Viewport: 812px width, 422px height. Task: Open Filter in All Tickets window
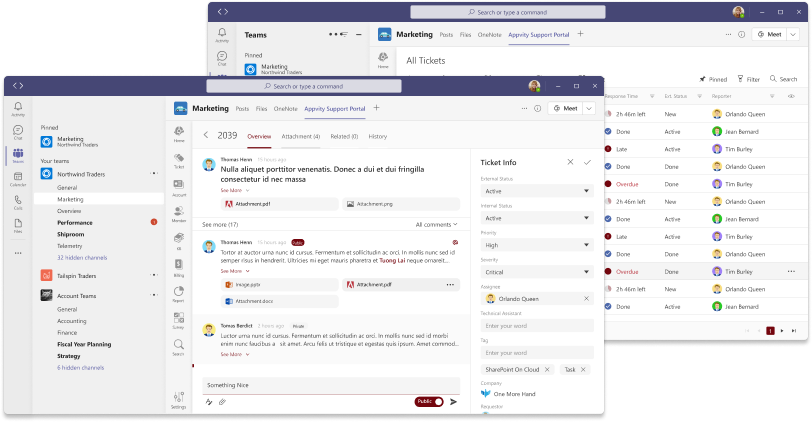click(x=749, y=79)
